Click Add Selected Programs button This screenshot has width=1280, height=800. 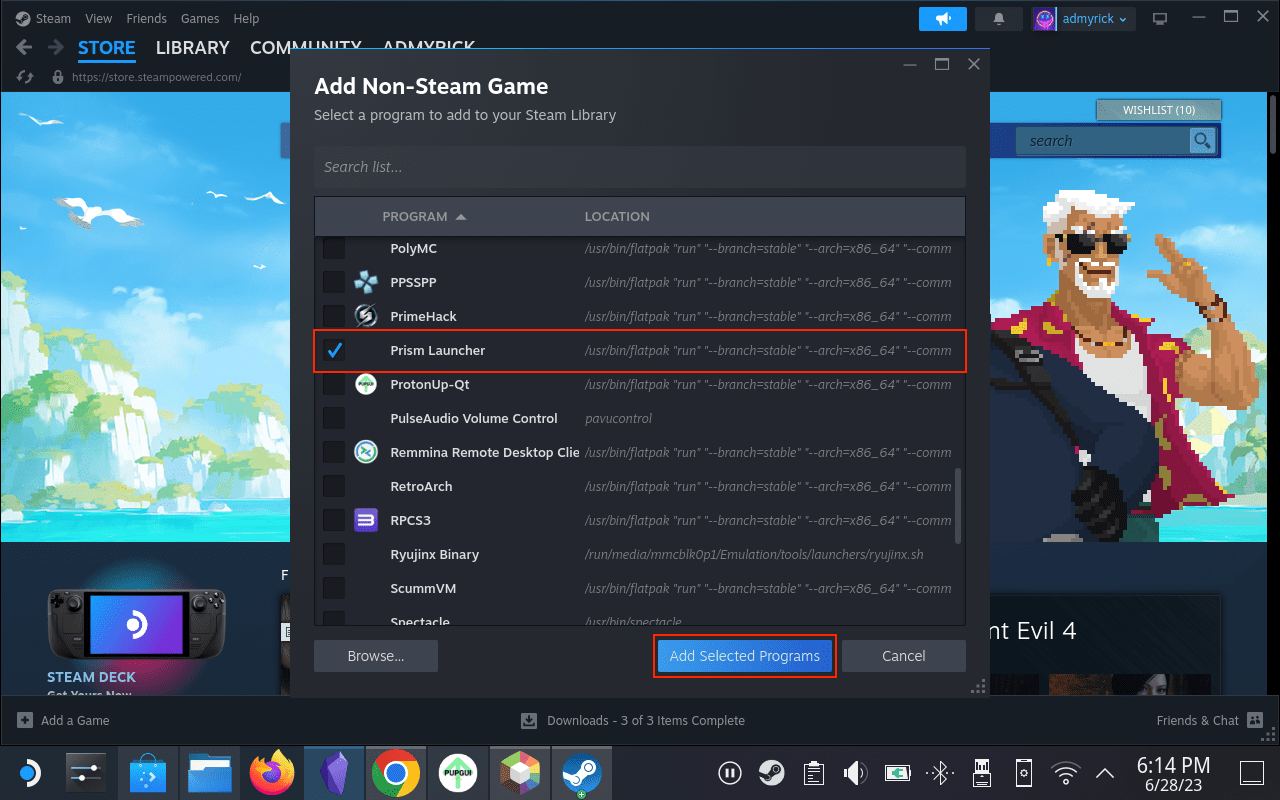(x=745, y=656)
